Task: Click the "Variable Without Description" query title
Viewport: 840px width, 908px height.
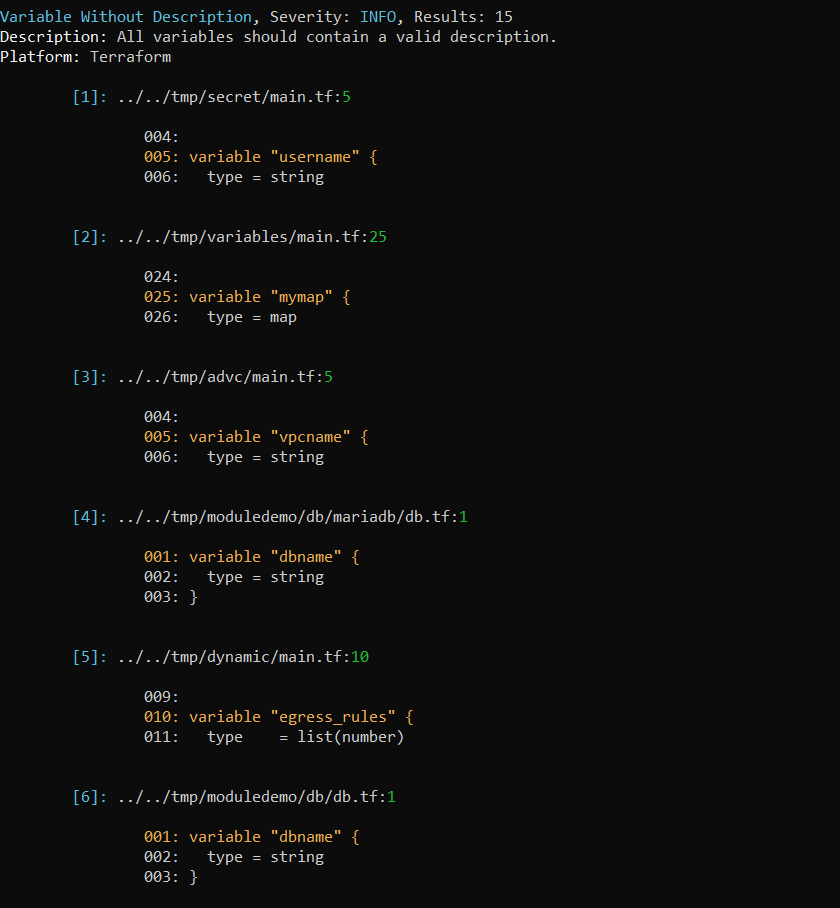Action: [x=126, y=17]
